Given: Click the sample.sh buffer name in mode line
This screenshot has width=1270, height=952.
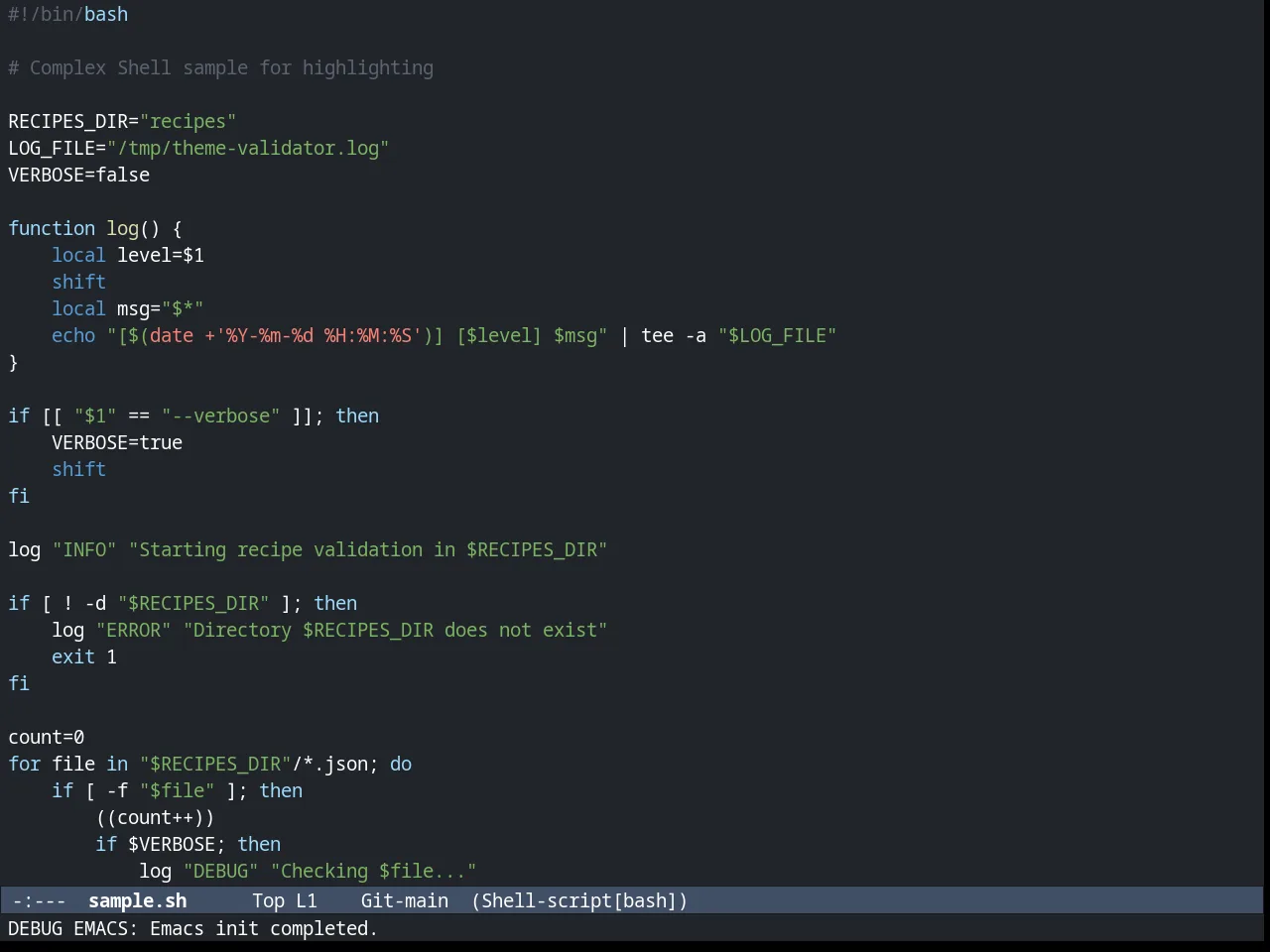Looking at the screenshot, I should click(137, 900).
